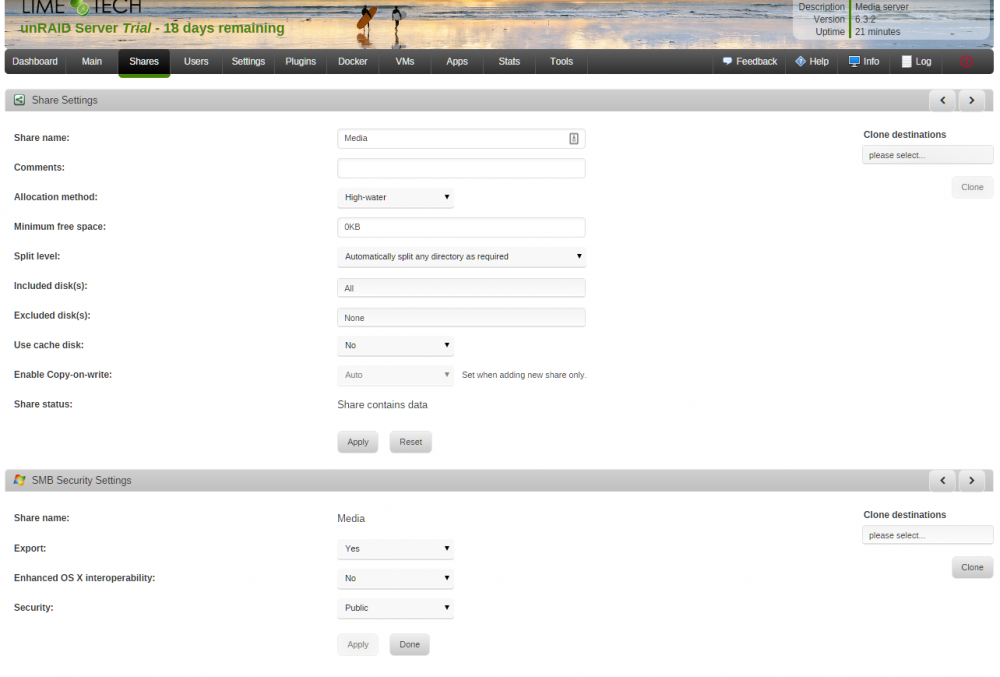
Task: Select the Shares tab
Action: coord(144,62)
